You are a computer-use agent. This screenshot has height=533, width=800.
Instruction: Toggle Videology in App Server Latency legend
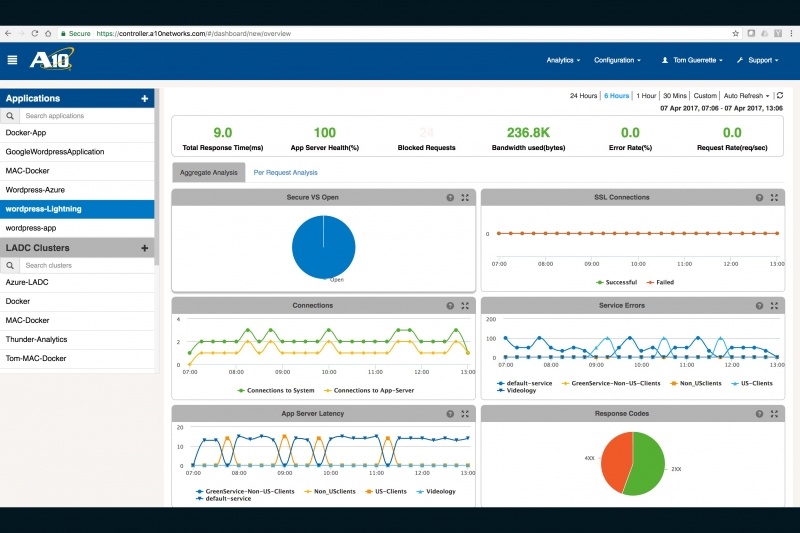click(436, 491)
